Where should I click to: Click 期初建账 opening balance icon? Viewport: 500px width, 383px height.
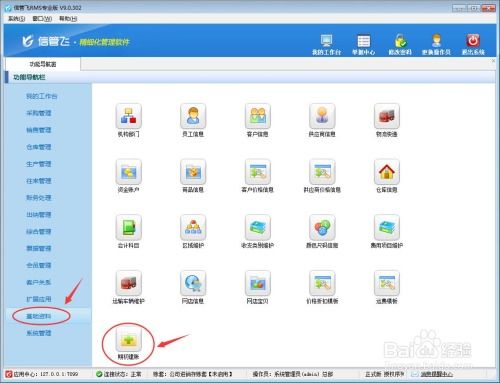[x=128, y=339]
